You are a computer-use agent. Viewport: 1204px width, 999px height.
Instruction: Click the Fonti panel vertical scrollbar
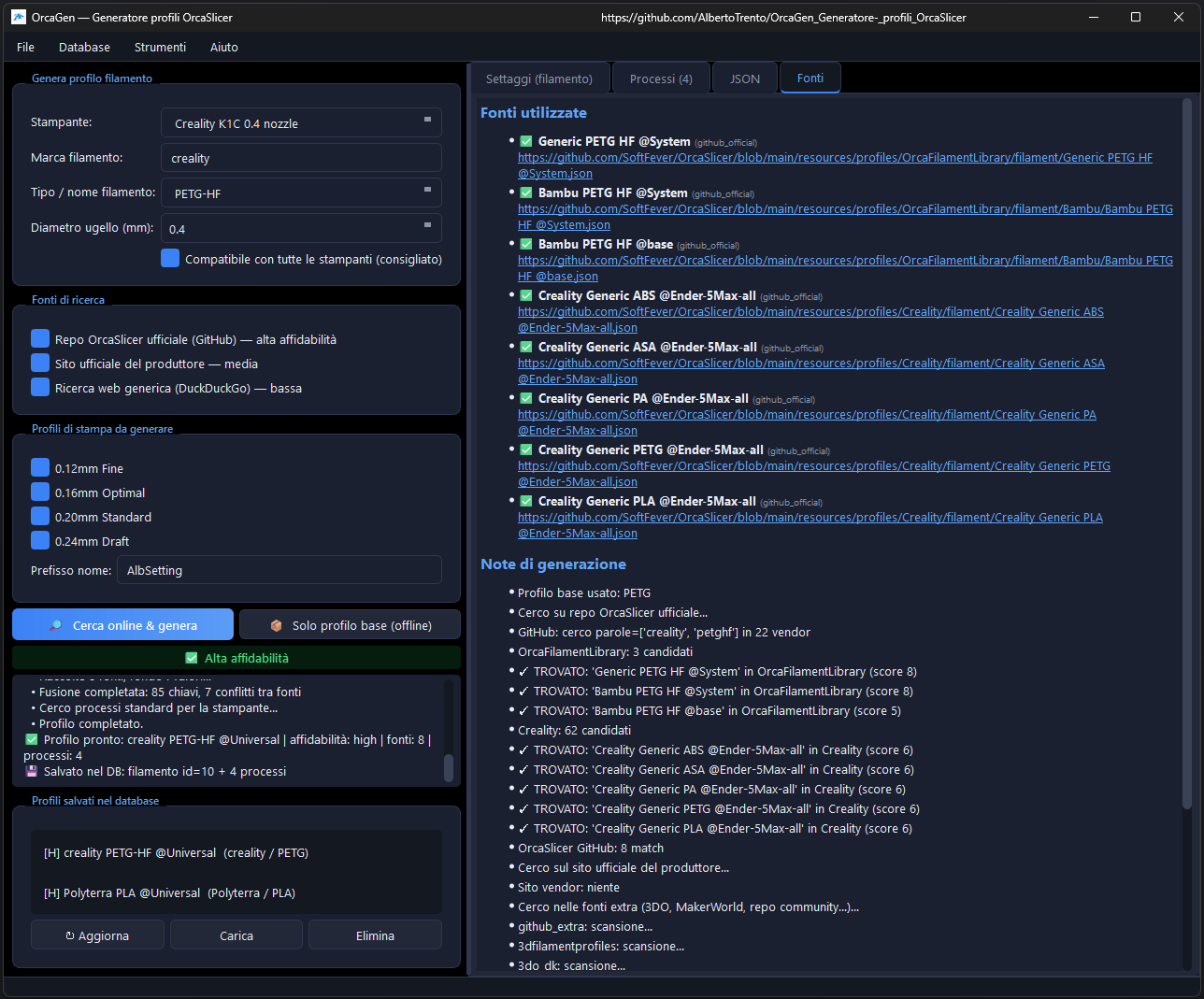pos(1187,453)
